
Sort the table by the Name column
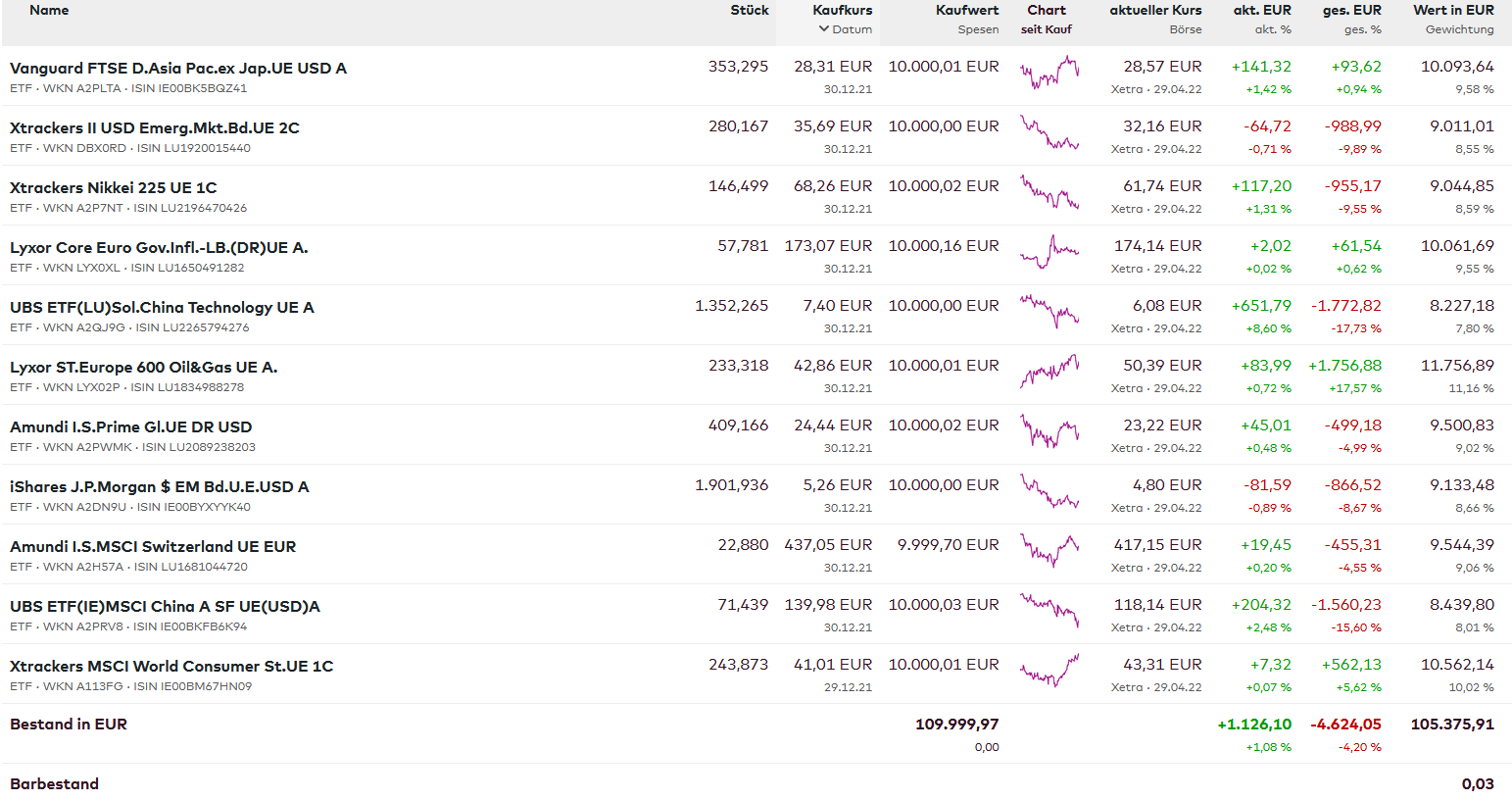(49, 10)
